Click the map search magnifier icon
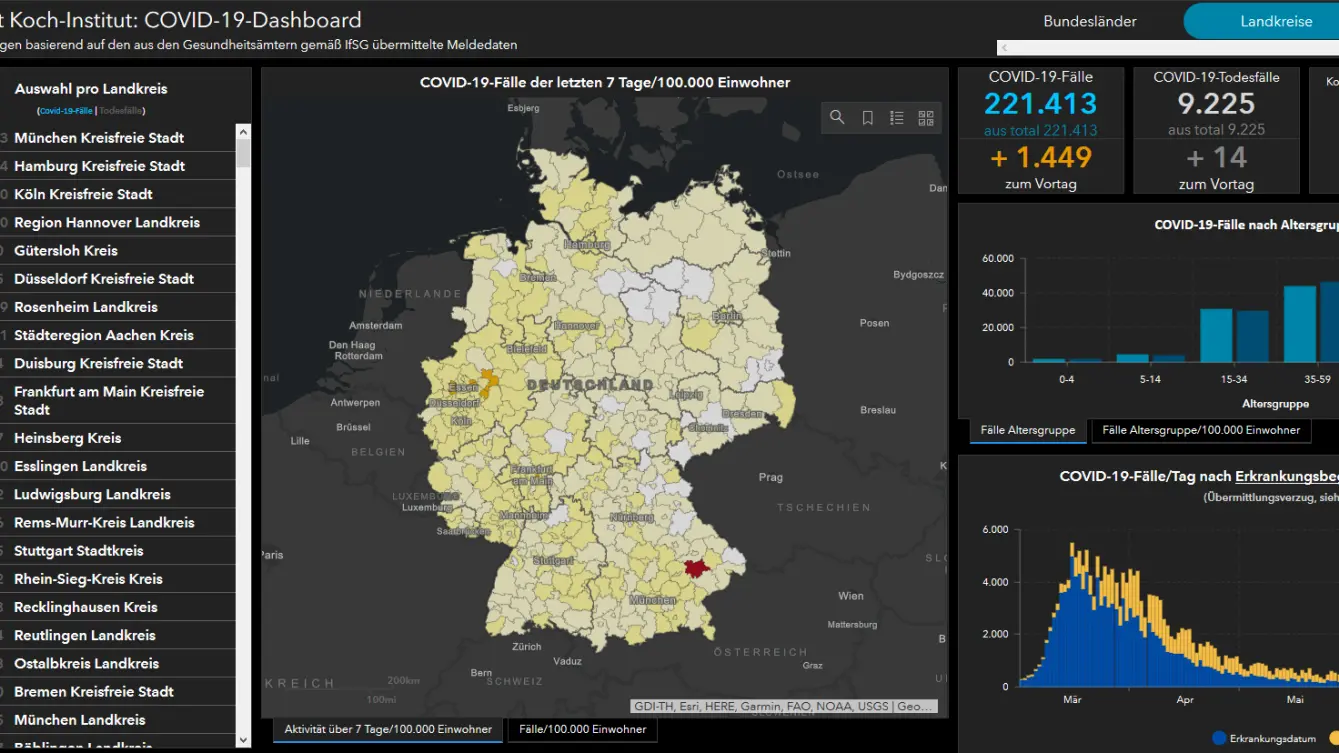 point(837,118)
